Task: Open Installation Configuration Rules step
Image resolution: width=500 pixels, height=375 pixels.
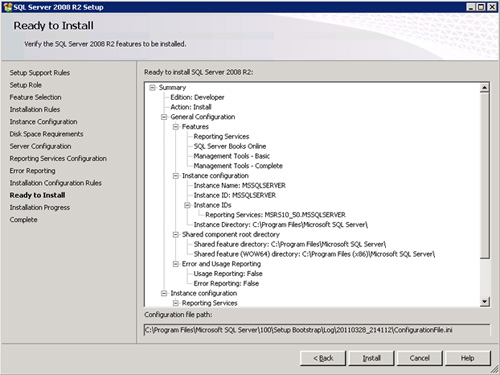Action: tap(55, 183)
